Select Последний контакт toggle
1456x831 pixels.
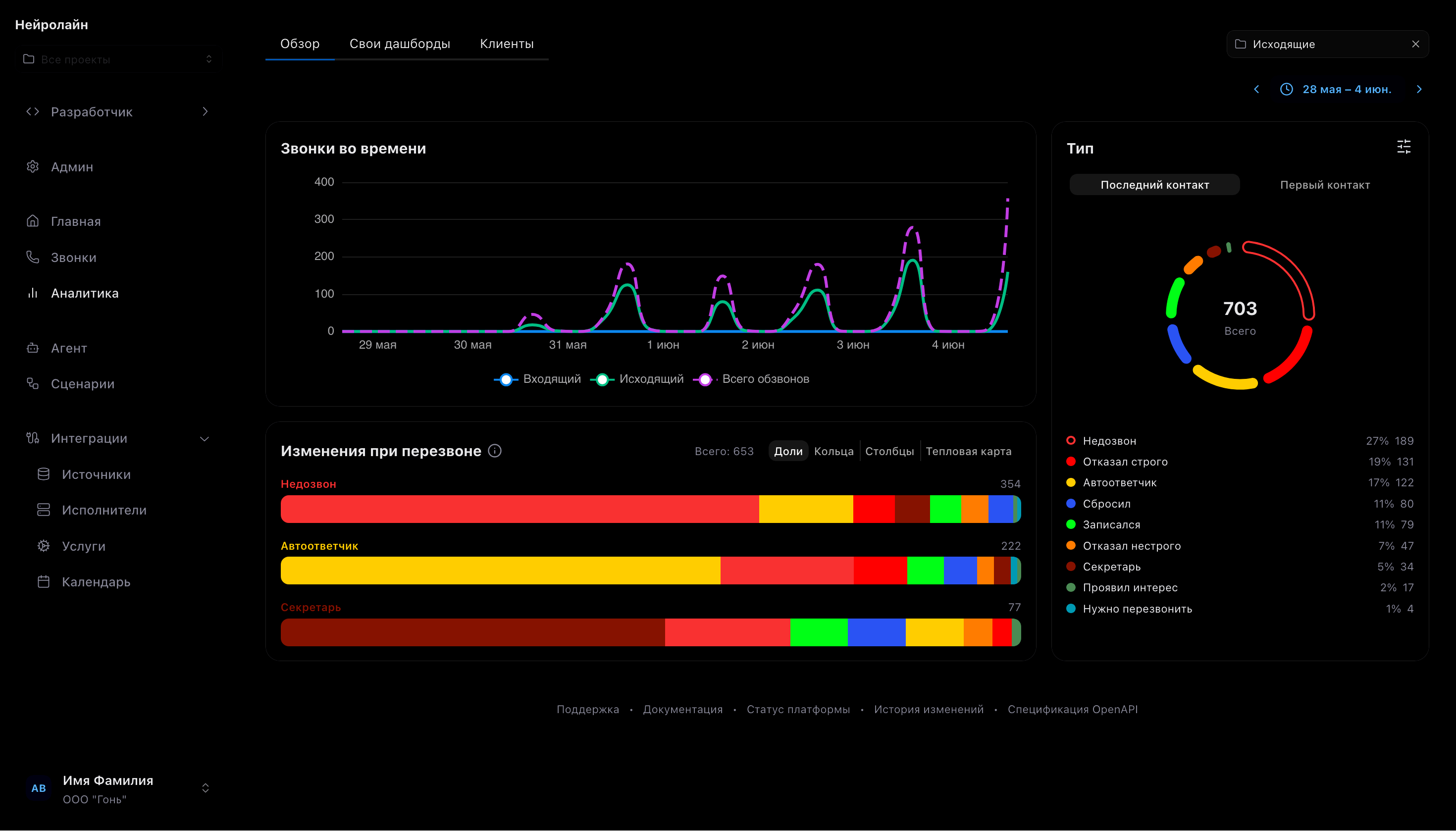pos(1154,185)
